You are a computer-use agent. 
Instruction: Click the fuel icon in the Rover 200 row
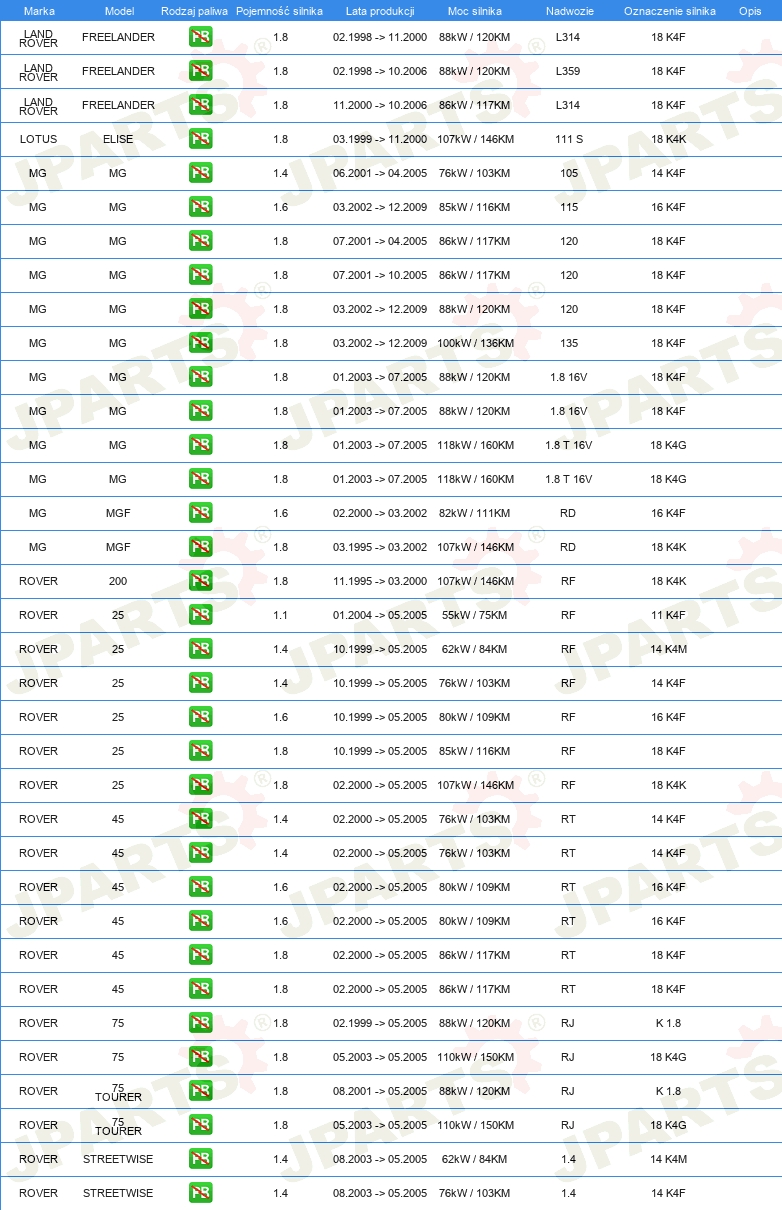click(200, 581)
